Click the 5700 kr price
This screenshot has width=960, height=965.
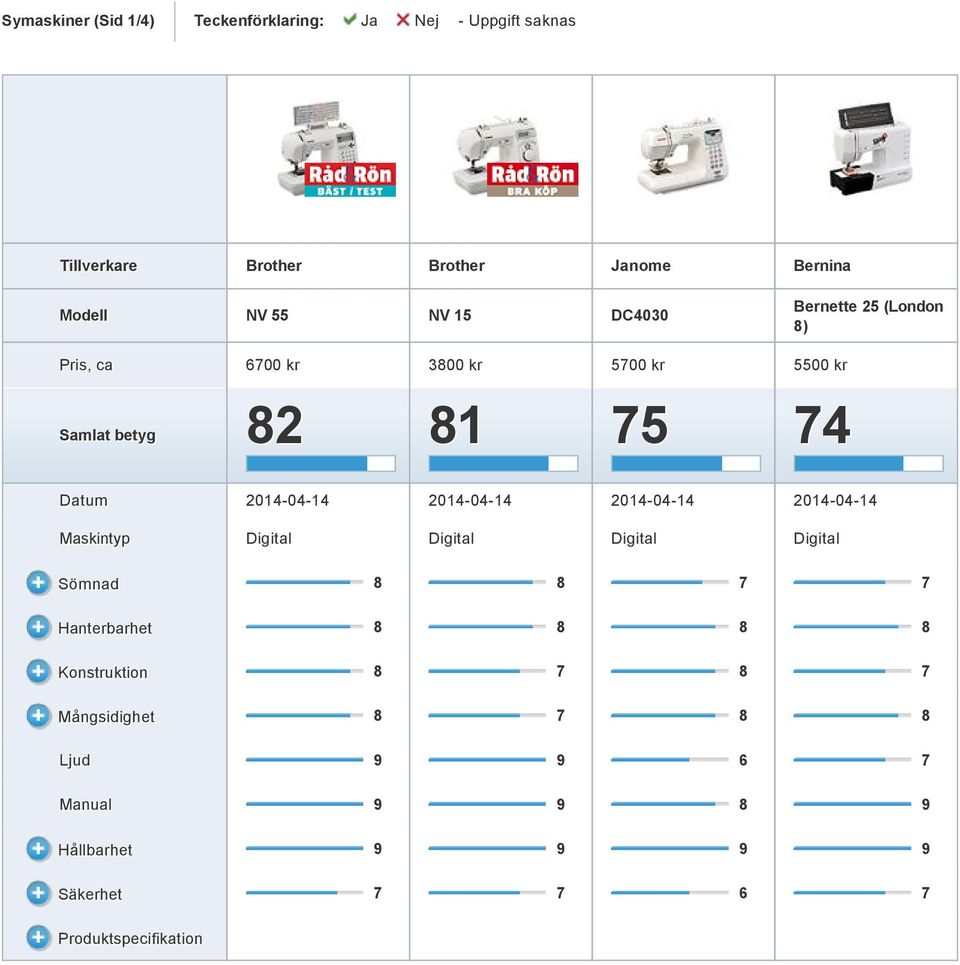(638, 365)
